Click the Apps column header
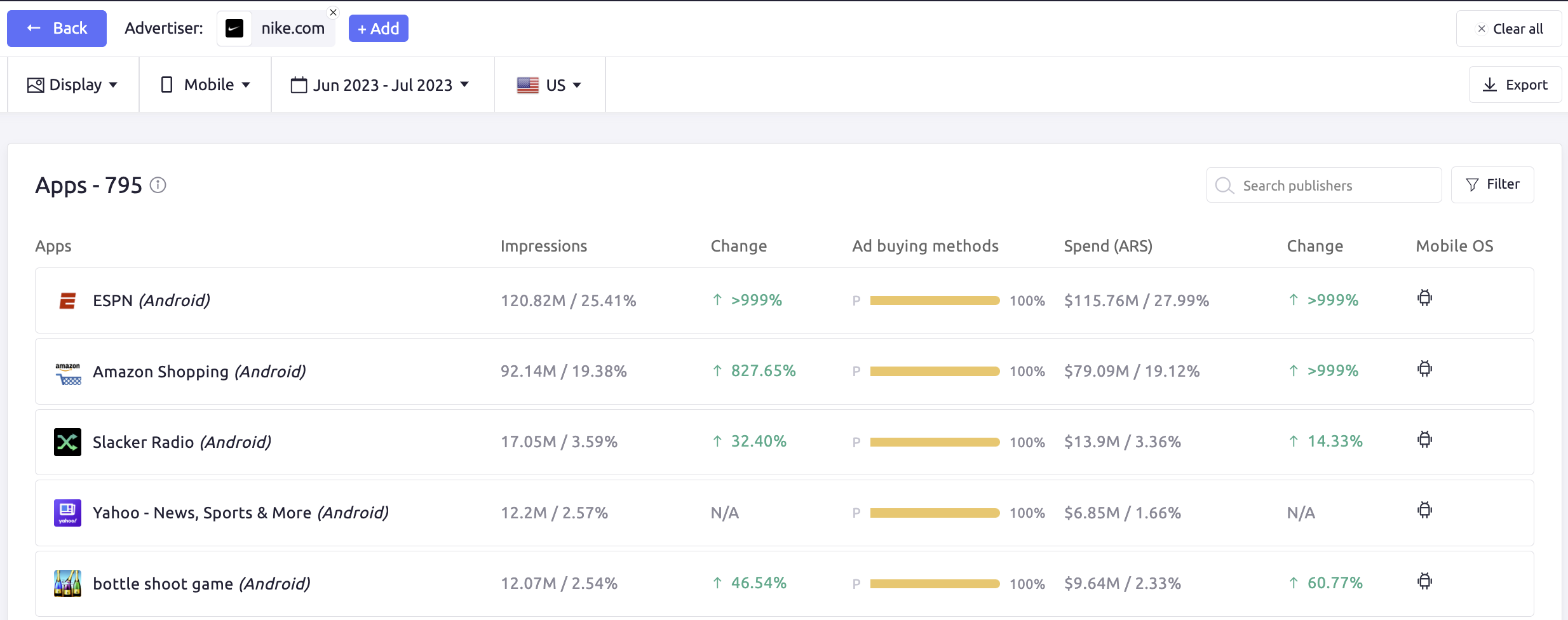Viewport: 1568px width, 620px height. click(x=53, y=246)
